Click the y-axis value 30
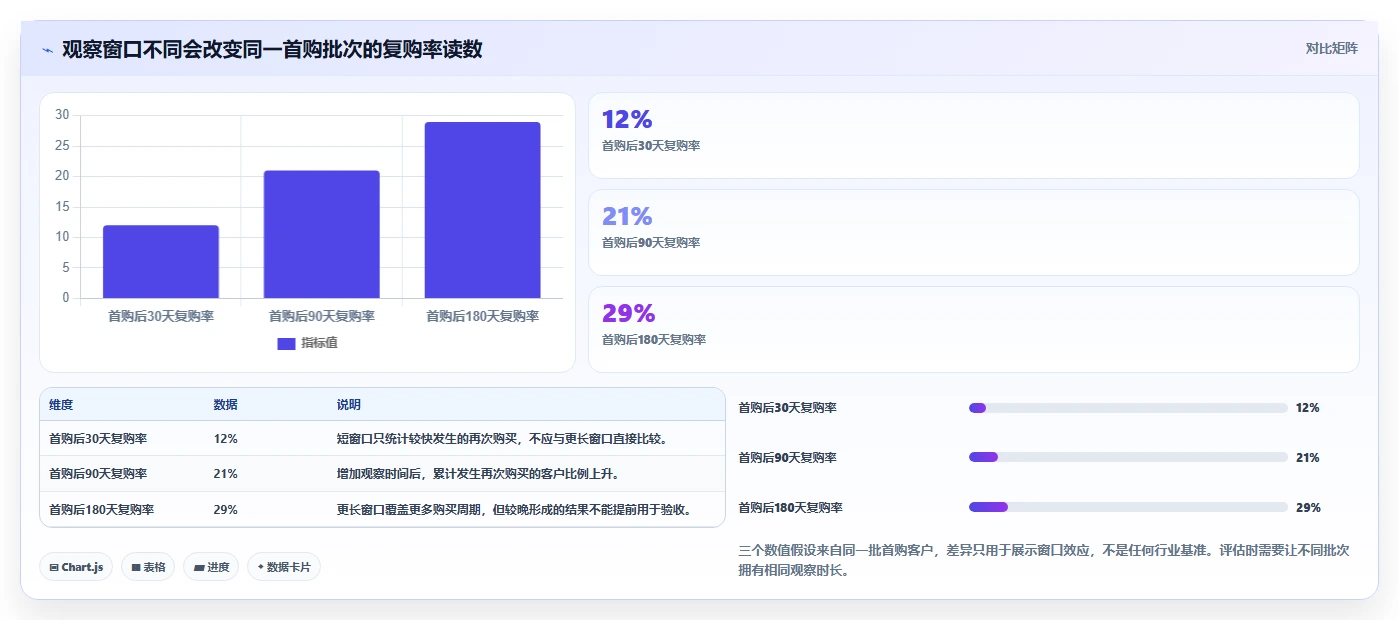 [62, 115]
